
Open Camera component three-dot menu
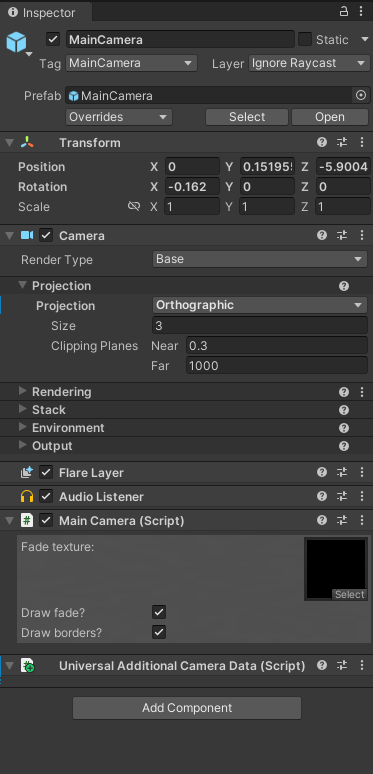[x=362, y=235]
